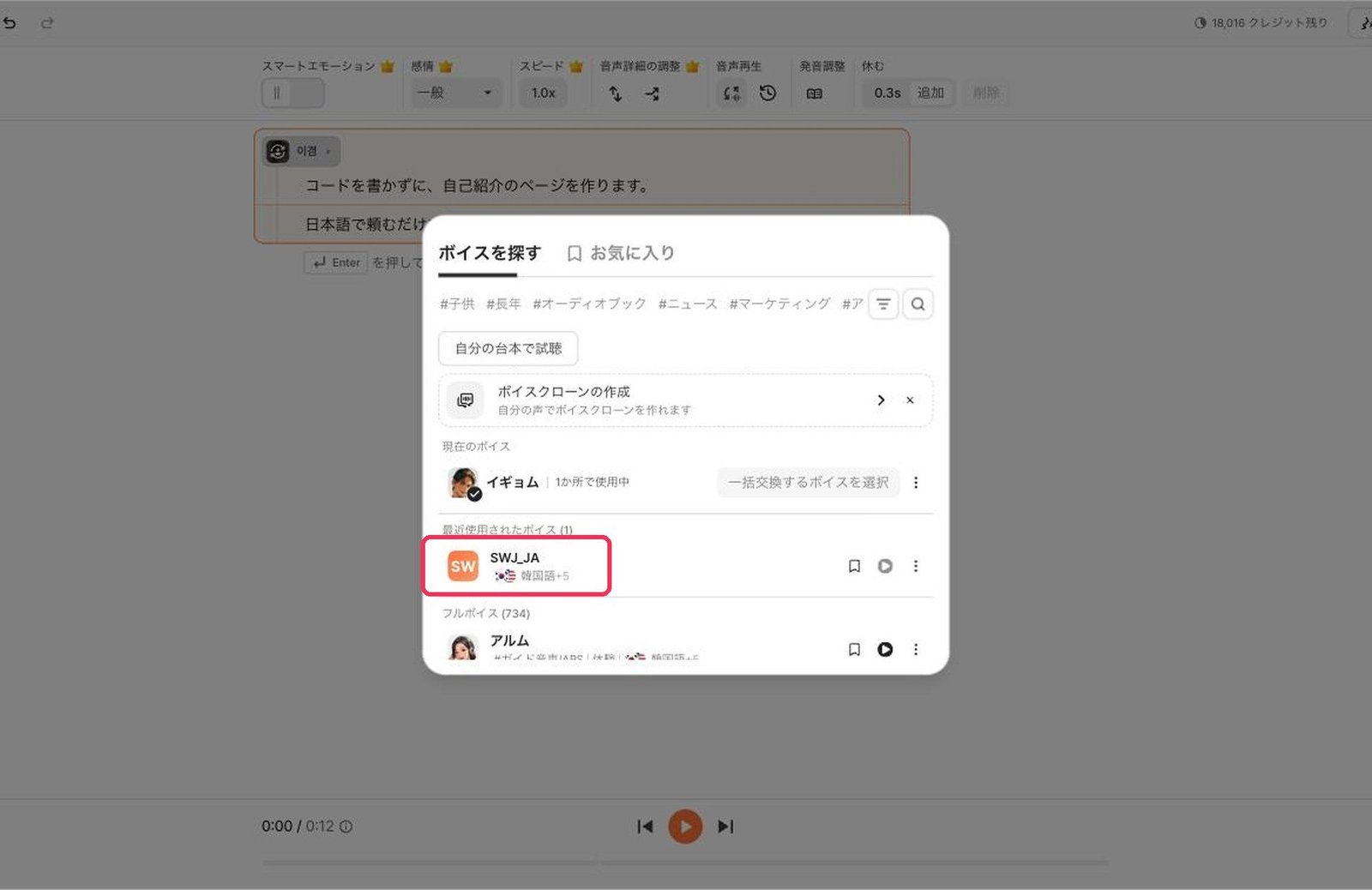Click the audio regenerate icon

coord(731,93)
